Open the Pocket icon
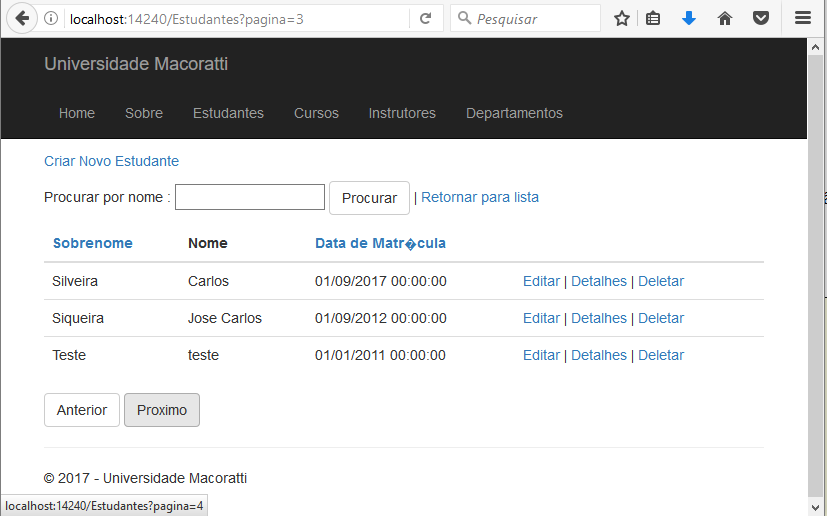Viewport: 827px width, 516px height. click(x=761, y=19)
